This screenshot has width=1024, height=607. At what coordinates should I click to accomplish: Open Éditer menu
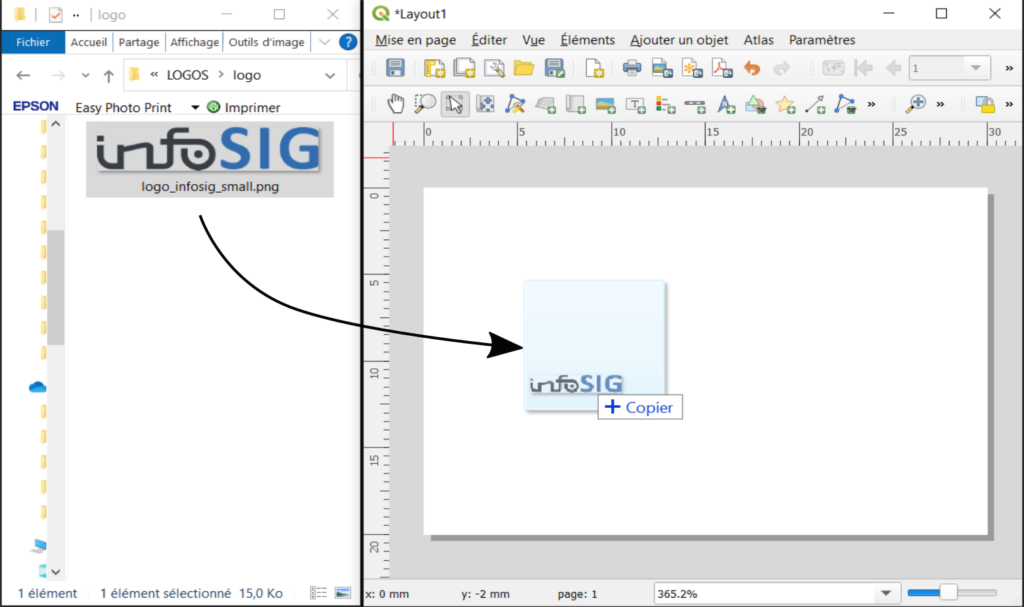click(489, 40)
